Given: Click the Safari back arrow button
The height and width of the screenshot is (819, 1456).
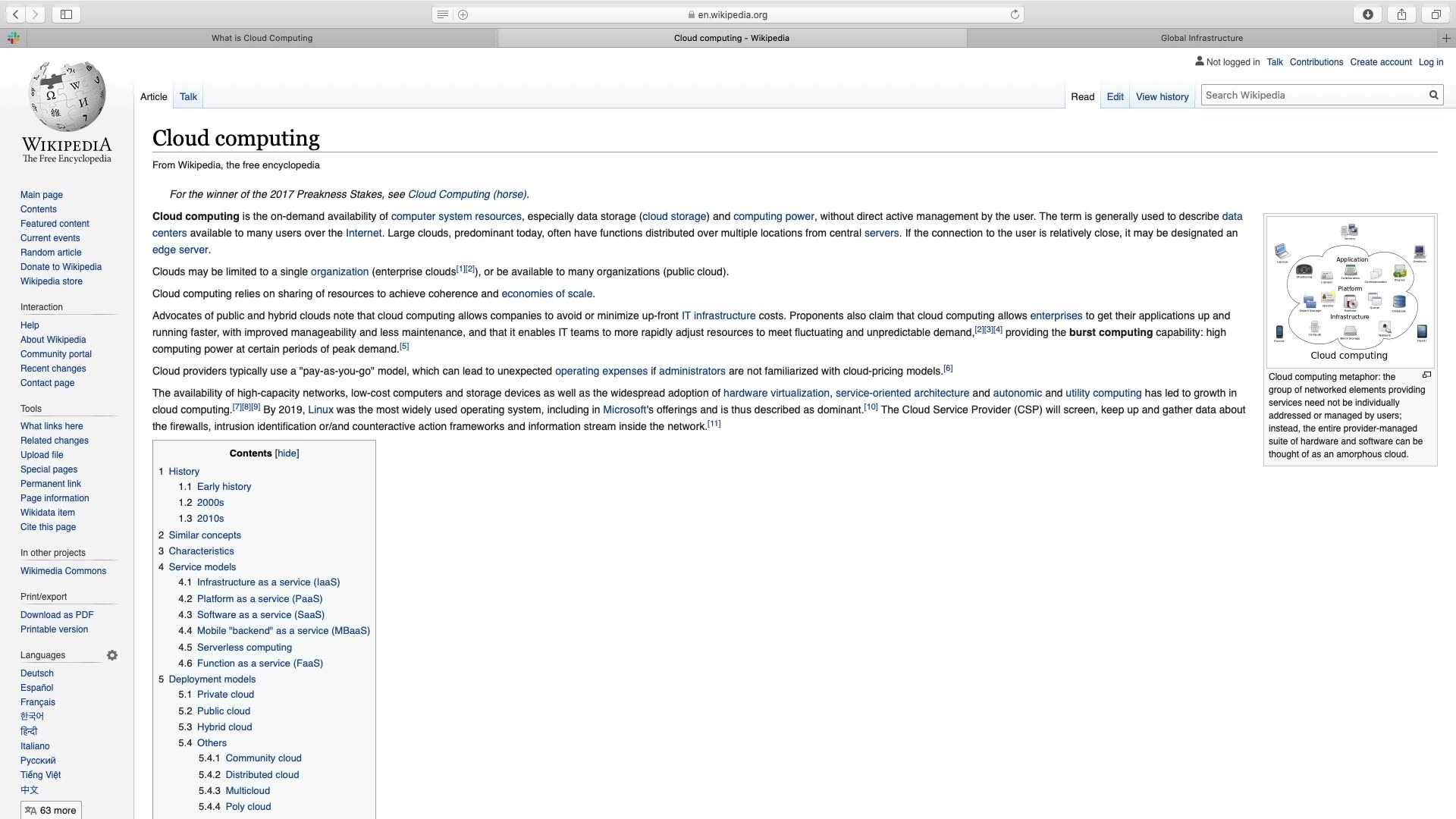Looking at the screenshot, I should 15,14.
